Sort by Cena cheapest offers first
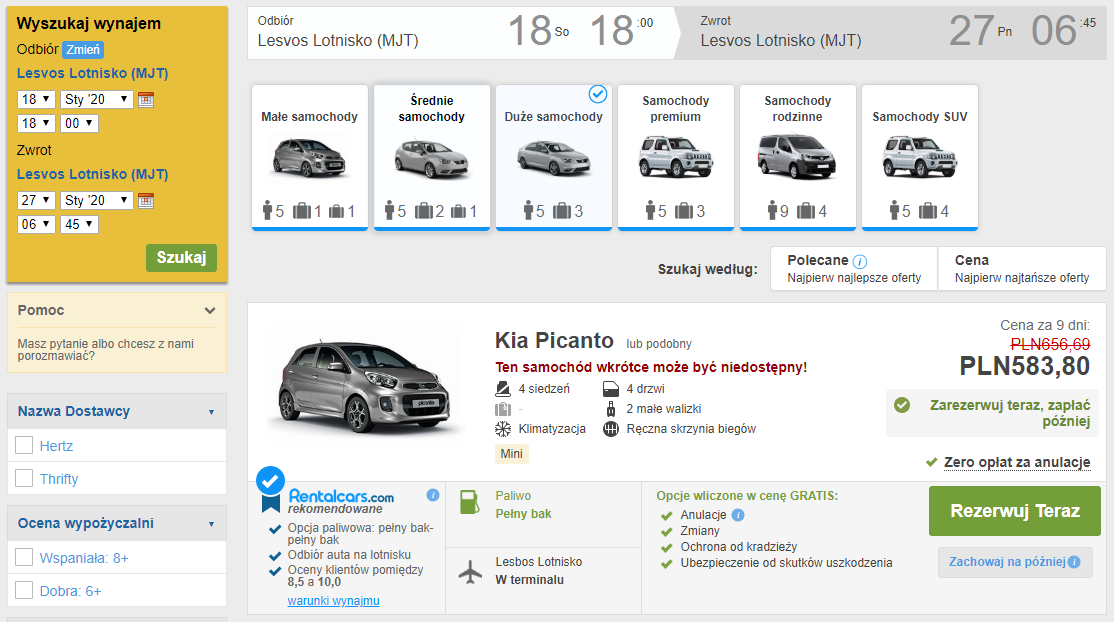The height and width of the screenshot is (622, 1114). coord(1022,269)
